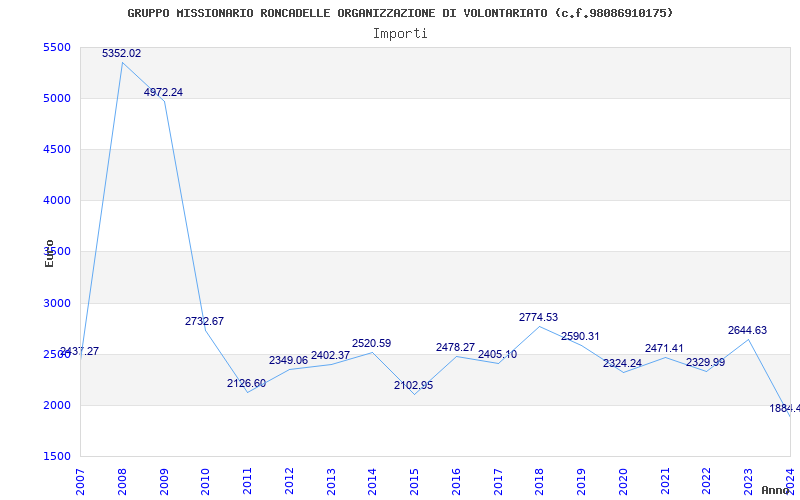Click the 2349.06 data label
This screenshot has width=800, height=500.
point(288,360)
